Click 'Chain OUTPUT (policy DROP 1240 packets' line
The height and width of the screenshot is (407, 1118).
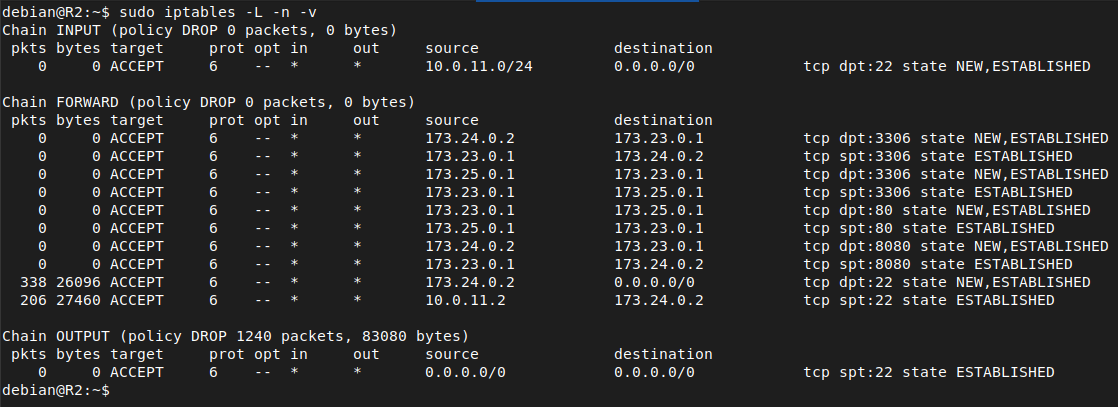236,336
